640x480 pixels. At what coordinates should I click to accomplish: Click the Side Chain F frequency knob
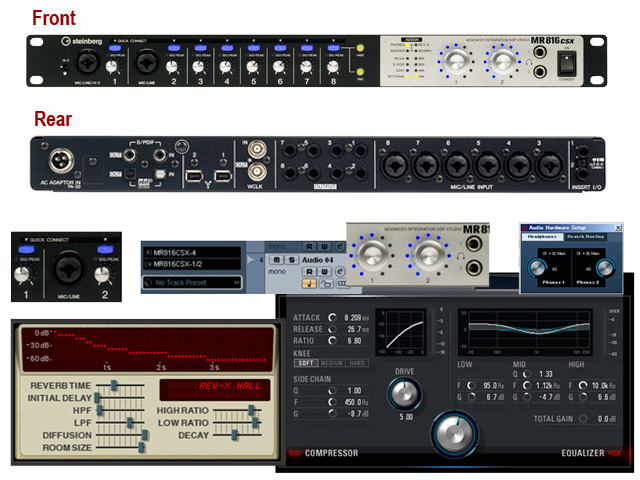click(333, 400)
